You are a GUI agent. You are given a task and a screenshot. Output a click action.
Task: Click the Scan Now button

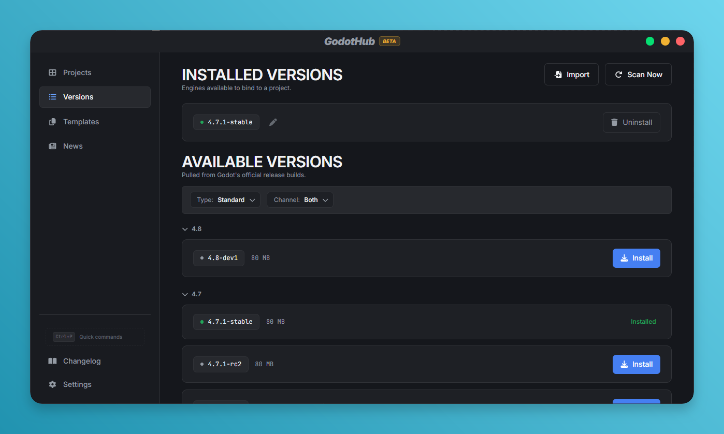638,74
